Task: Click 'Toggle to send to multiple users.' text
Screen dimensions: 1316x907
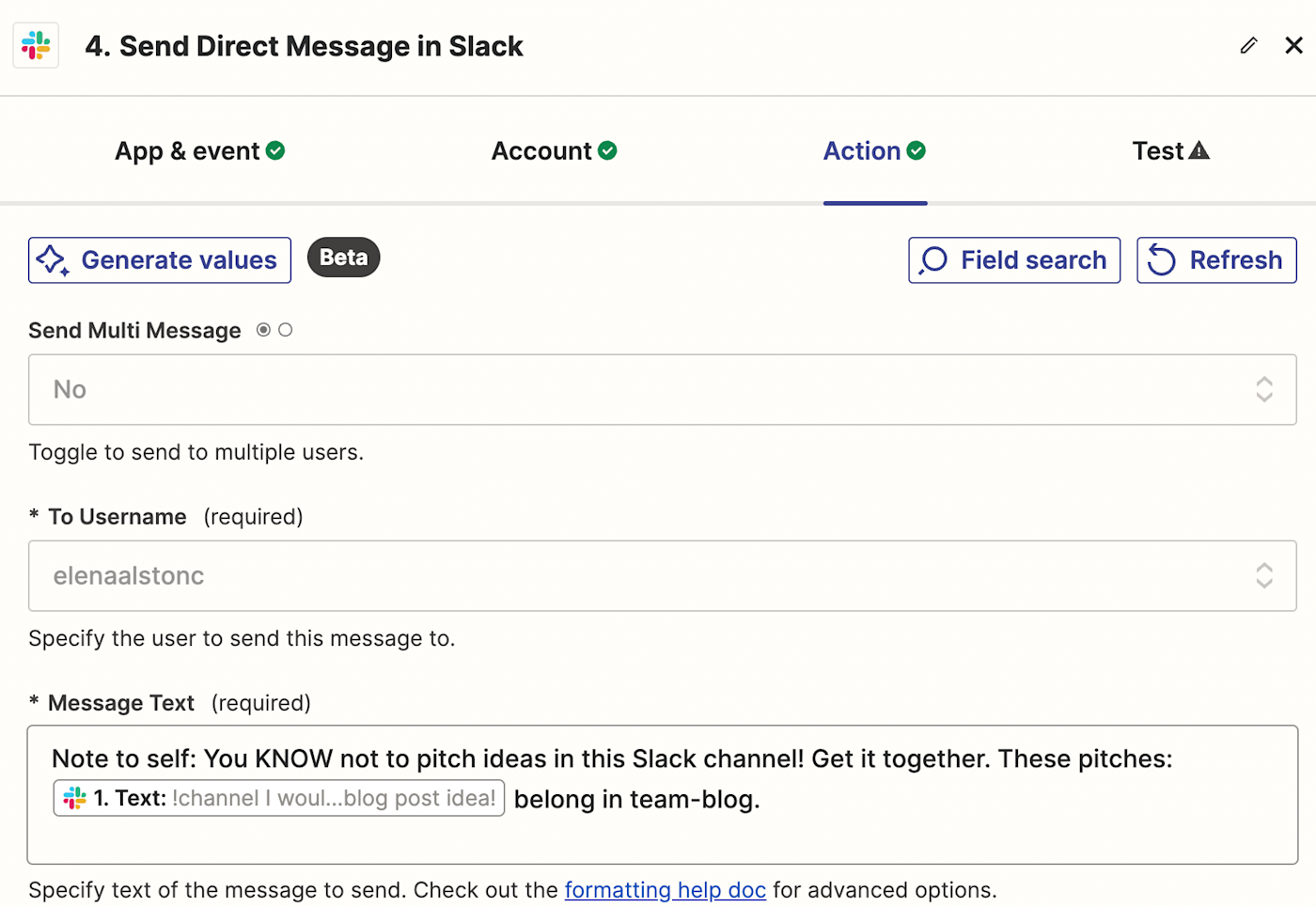Action: point(196,452)
